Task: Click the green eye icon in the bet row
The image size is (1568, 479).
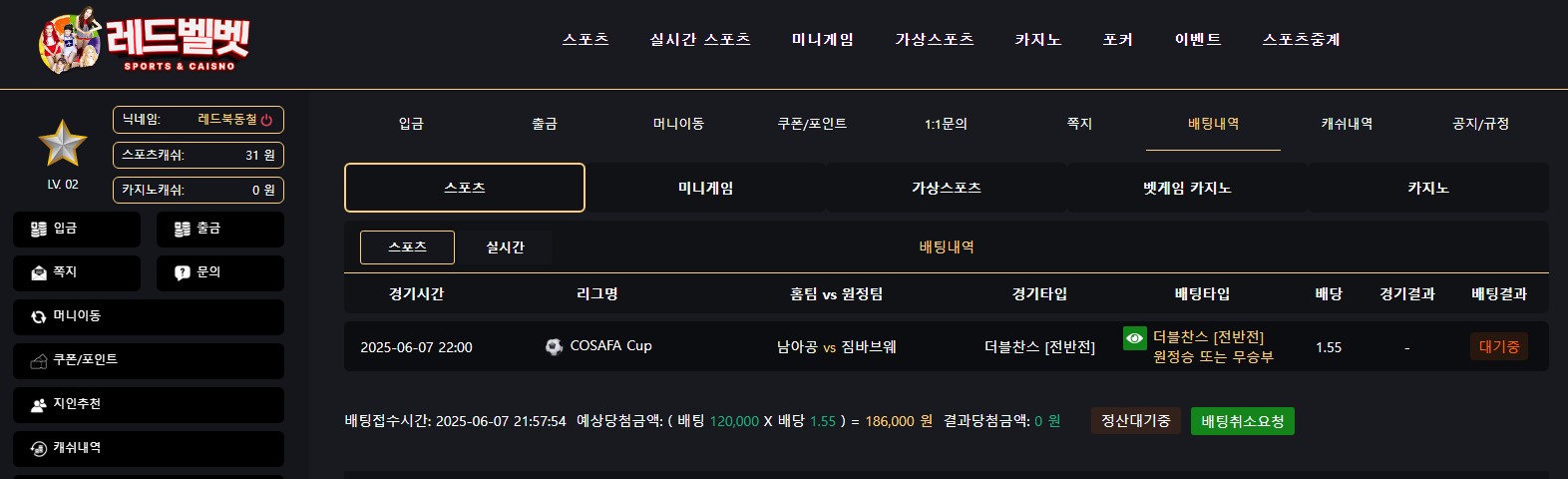Action: (x=1134, y=338)
